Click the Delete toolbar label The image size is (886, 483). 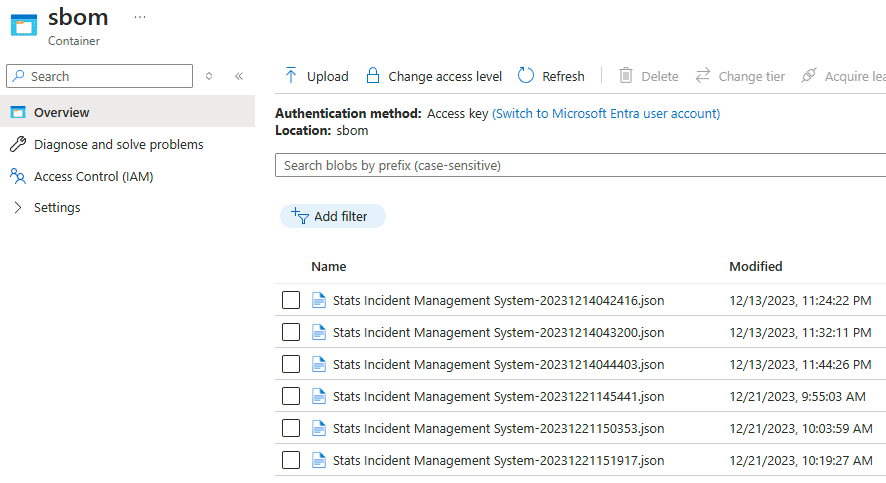[x=660, y=76]
